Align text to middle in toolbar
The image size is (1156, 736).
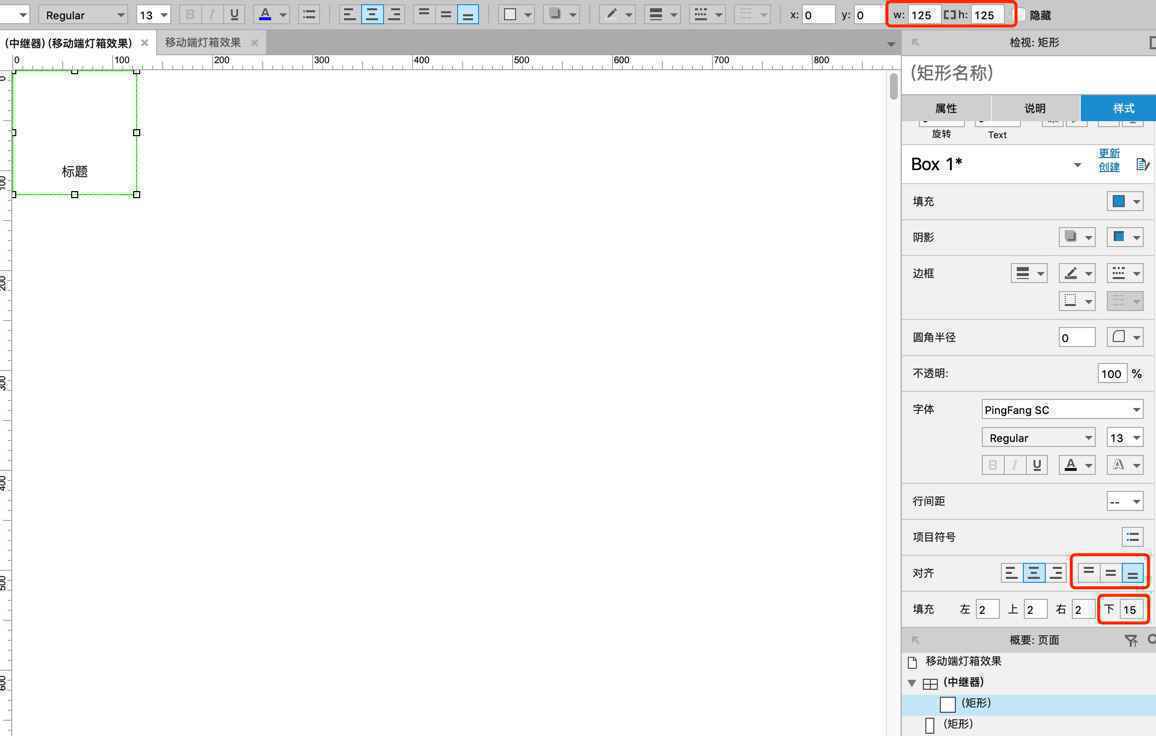pyautogui.click(x=446, y=14)
